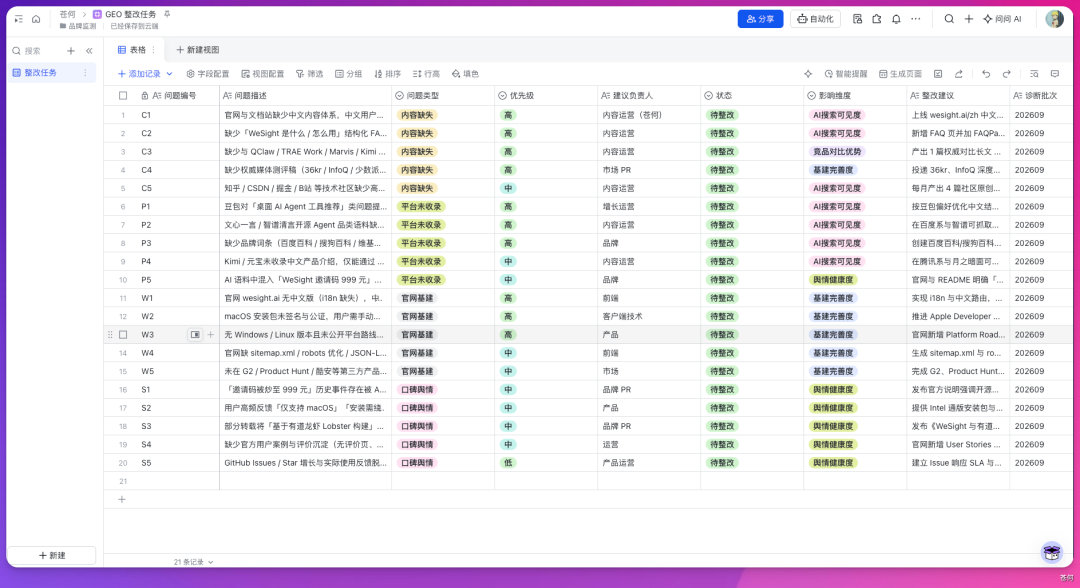Open the comments panel icon

click(1055, 74)
